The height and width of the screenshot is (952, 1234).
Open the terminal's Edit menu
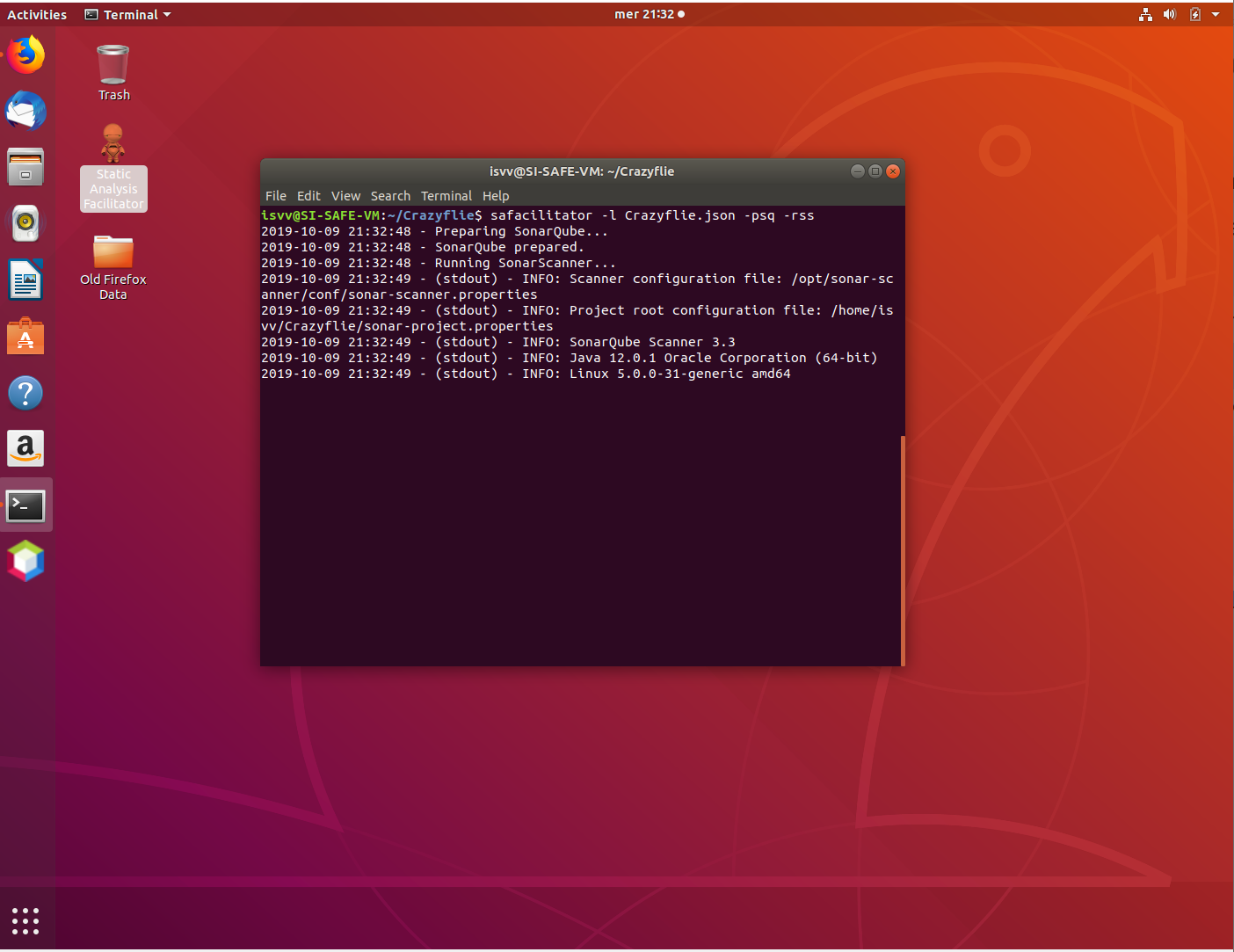click(308, 196)
